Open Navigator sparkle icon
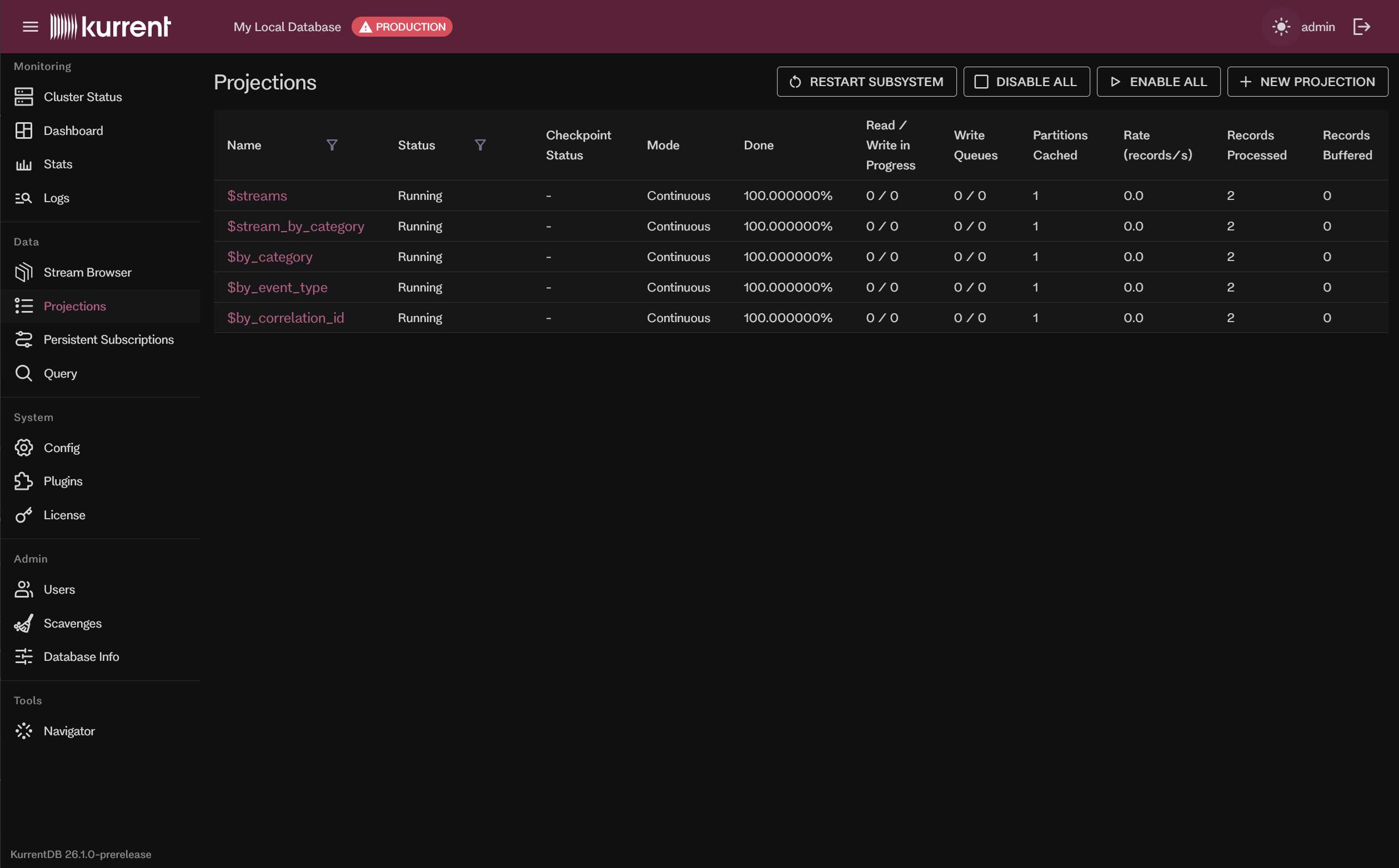This screenshot has width=1399, height=868. click(x=23, y=731)
